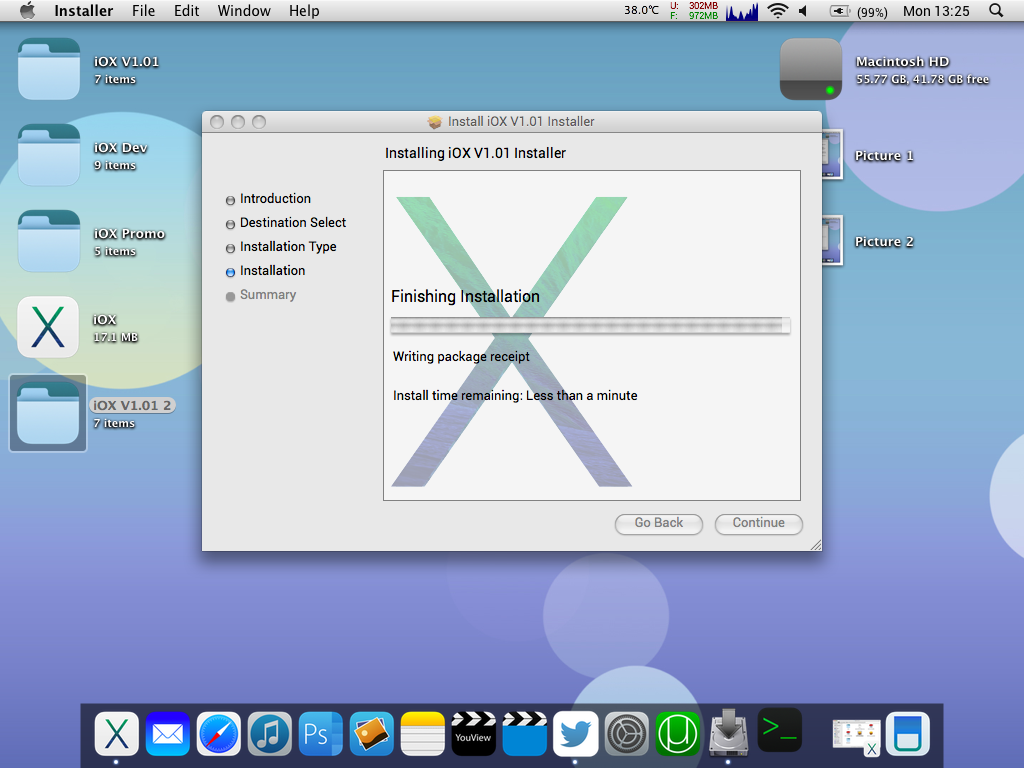The image size is (1024, 768).
Task: Launch Photoshop from the Dock
Action: click(321, 733)
